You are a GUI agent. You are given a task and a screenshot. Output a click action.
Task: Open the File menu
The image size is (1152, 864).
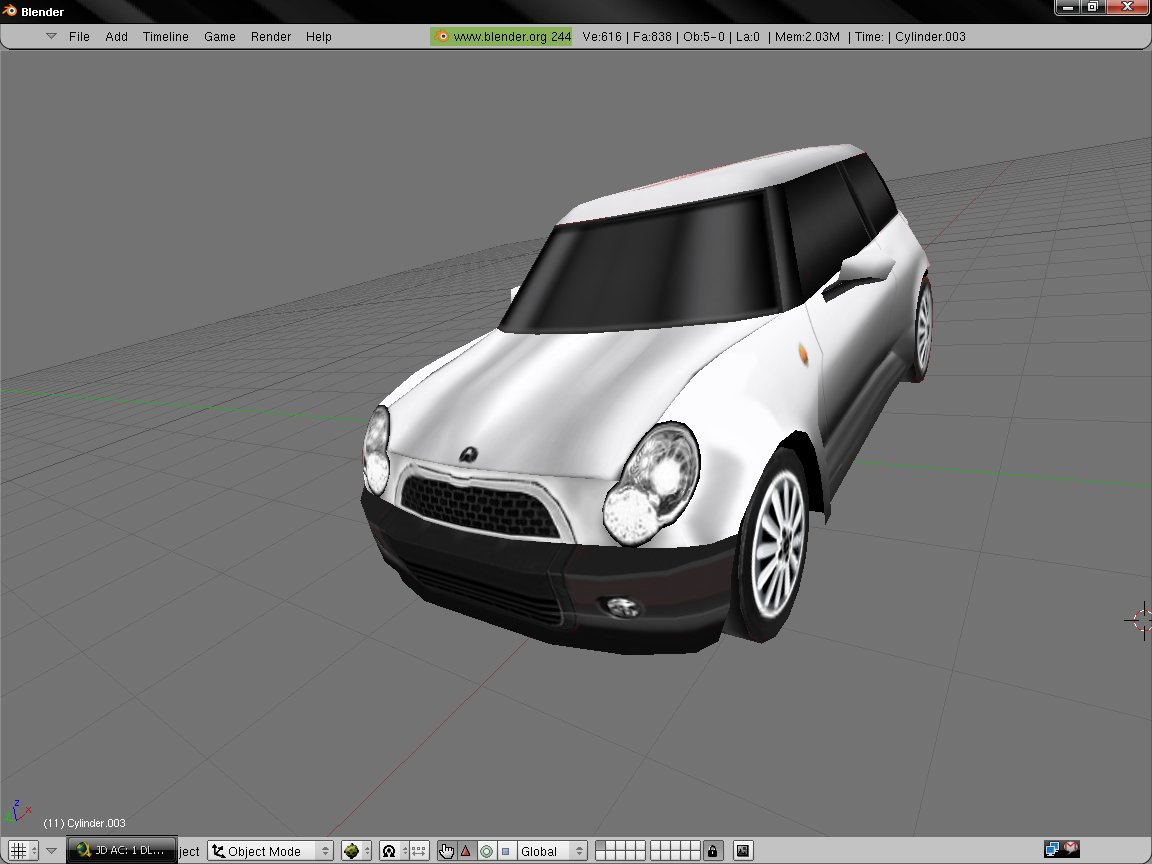79,37
